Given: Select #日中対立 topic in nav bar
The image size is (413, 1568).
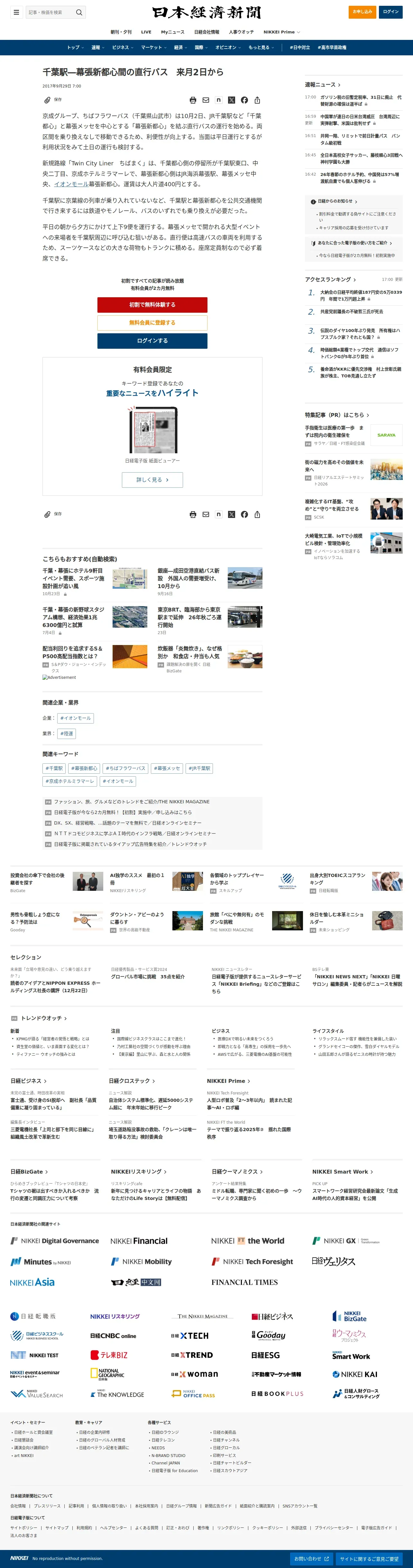Looking at the screenshot, I should click(x=300, y=48).
